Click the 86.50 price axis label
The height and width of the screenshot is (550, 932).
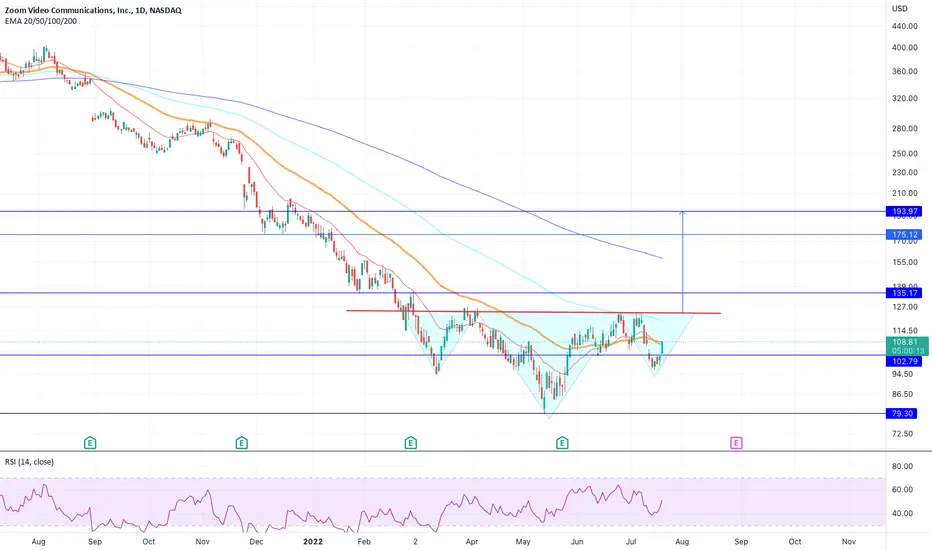[902, 394]
